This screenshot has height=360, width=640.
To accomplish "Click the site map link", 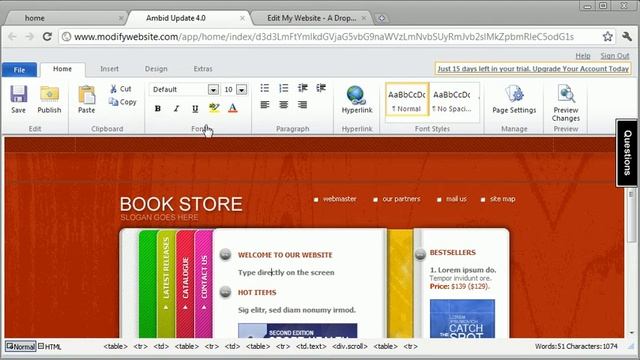I will [502, 199].
